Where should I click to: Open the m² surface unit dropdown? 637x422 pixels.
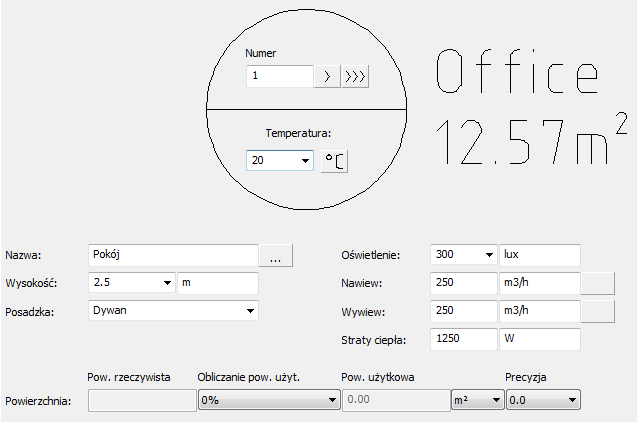click(478, 400)
